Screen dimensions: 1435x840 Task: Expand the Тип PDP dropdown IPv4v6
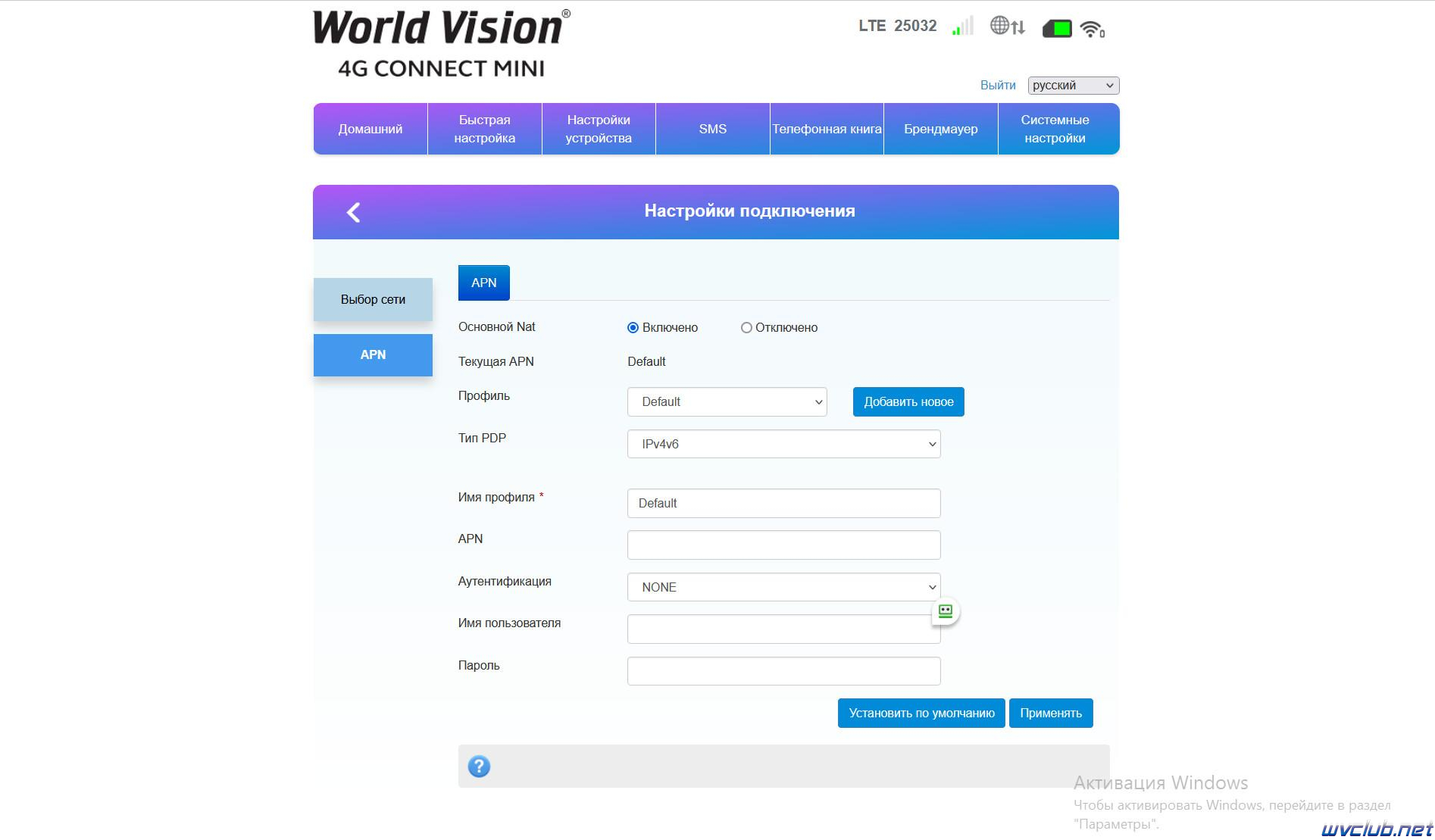(x=783, y=445)
